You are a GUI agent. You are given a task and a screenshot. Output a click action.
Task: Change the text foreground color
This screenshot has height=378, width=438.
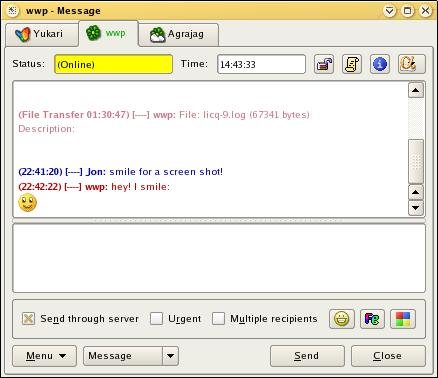372,319
